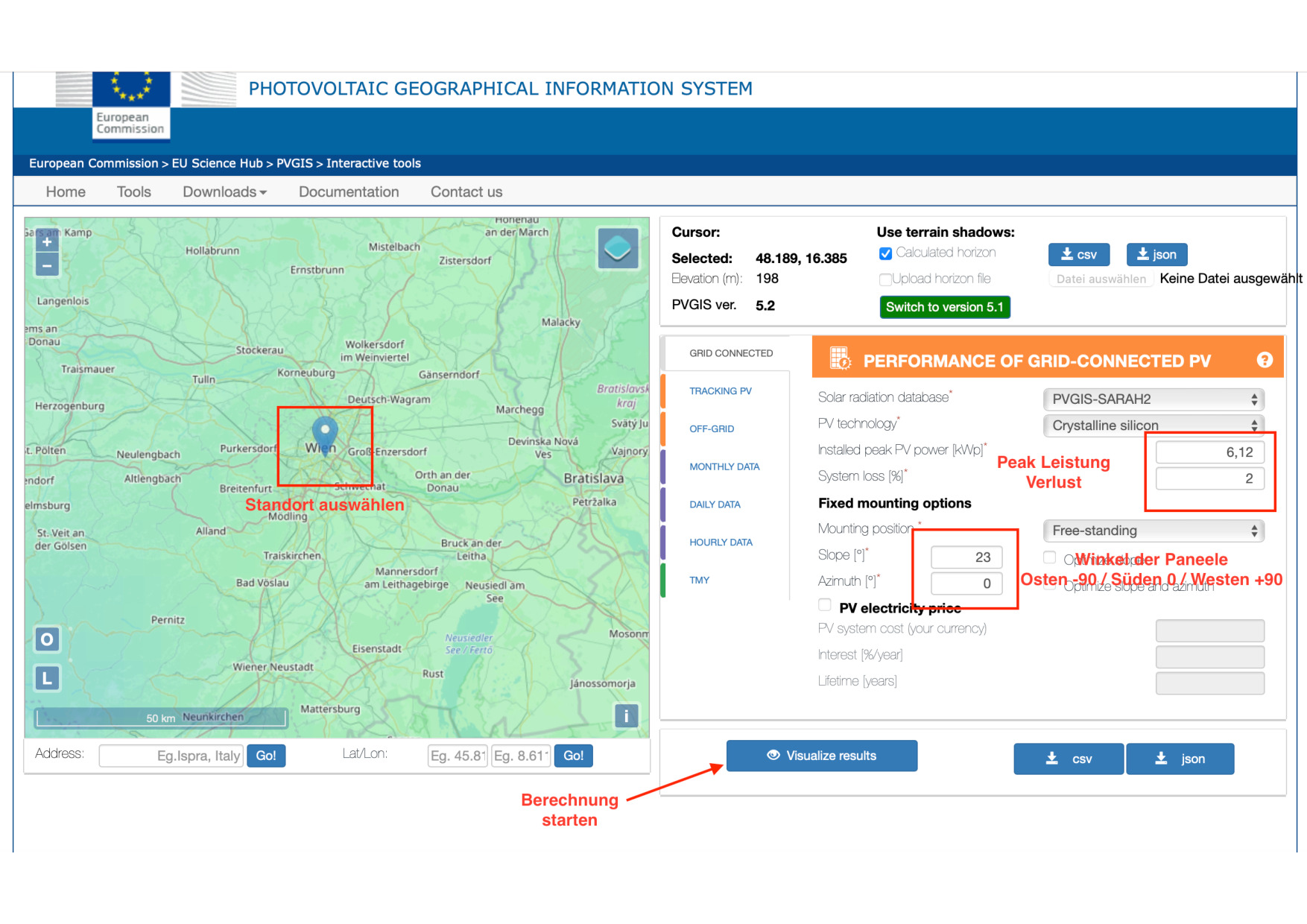Switch to the Off-Grid tab
This screenshot has width=1307, height=924.
[x=712, y=429]
